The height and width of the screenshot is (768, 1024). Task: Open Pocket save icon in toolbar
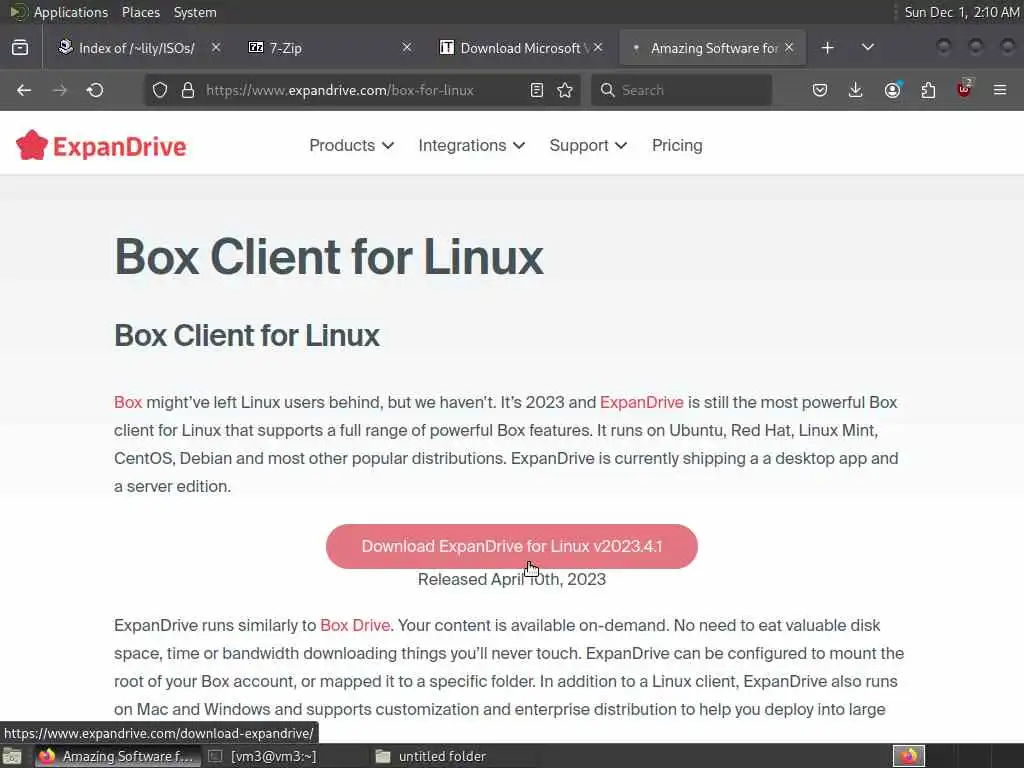click(820, 90)
